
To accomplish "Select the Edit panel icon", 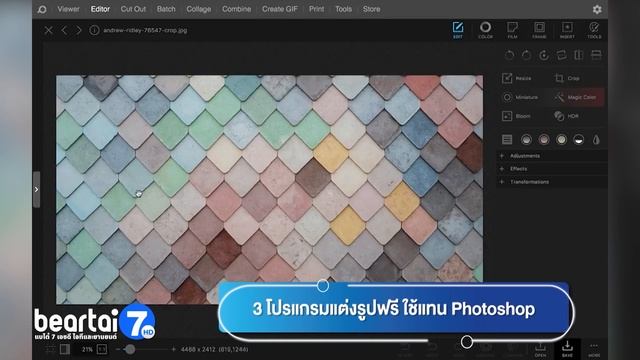I will [x=458, y=30].
